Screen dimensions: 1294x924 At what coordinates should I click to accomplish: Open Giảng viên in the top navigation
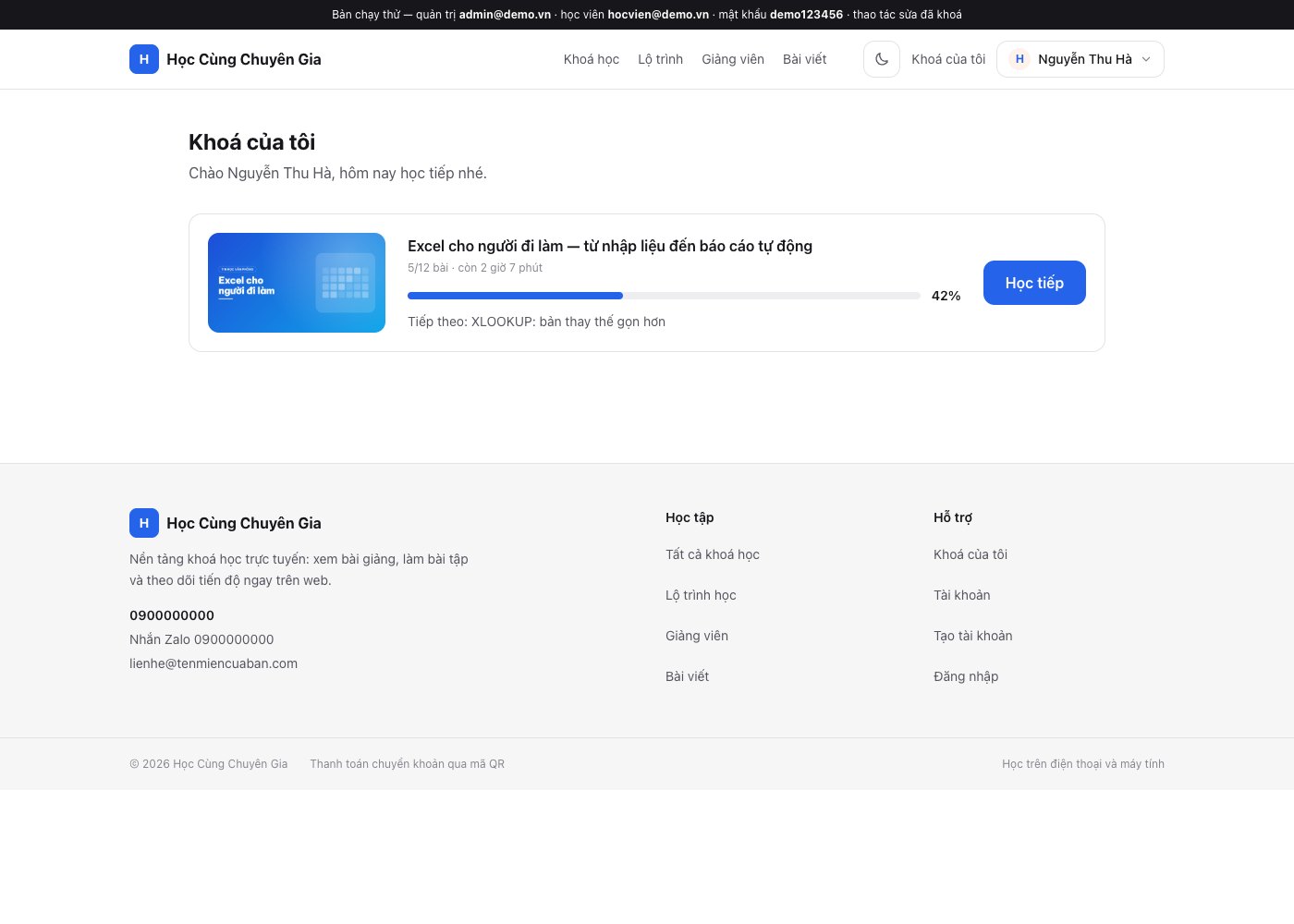point(733,59)
